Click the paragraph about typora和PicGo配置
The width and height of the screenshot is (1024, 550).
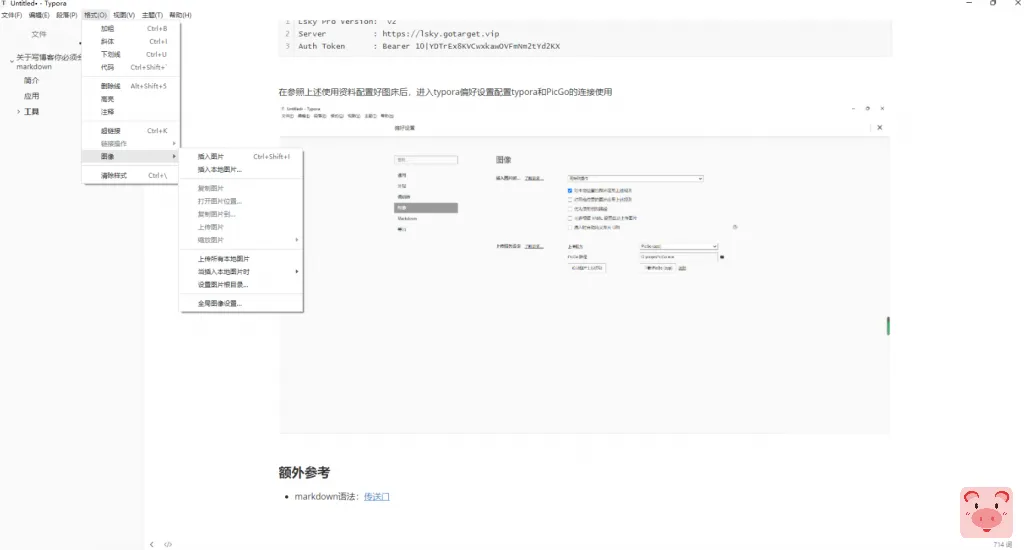click(x=445, y=92)
